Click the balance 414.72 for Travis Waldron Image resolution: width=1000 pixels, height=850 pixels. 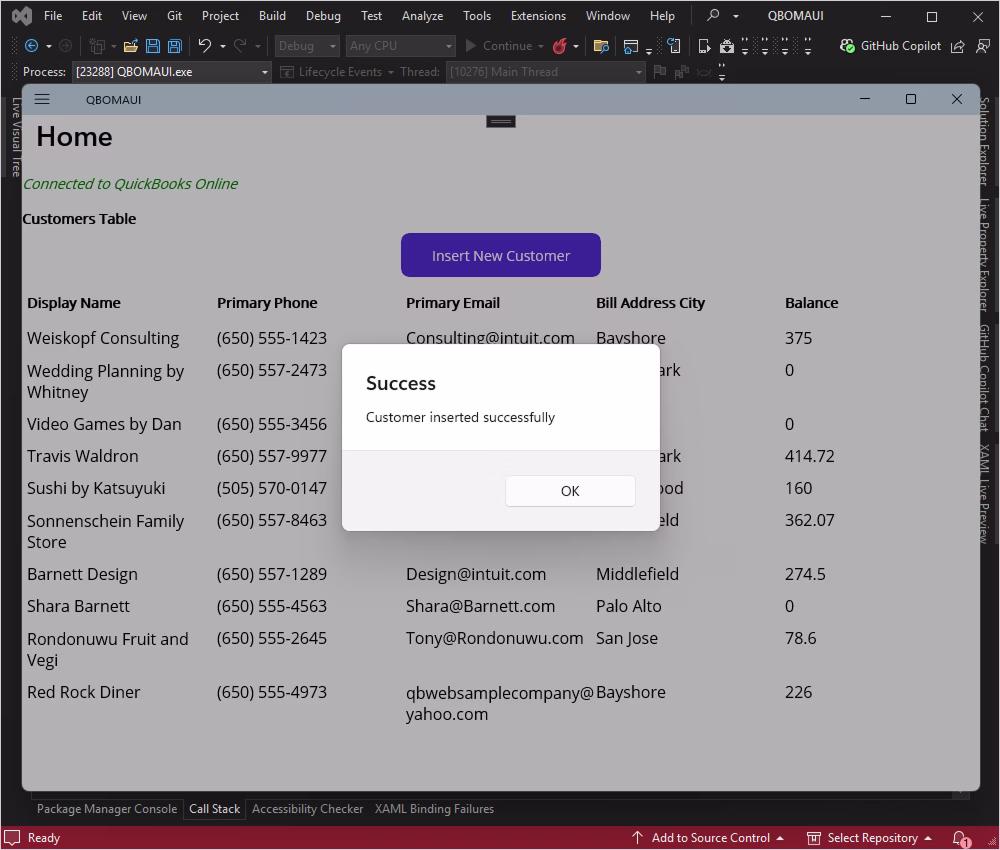click(x=809, y=457)
